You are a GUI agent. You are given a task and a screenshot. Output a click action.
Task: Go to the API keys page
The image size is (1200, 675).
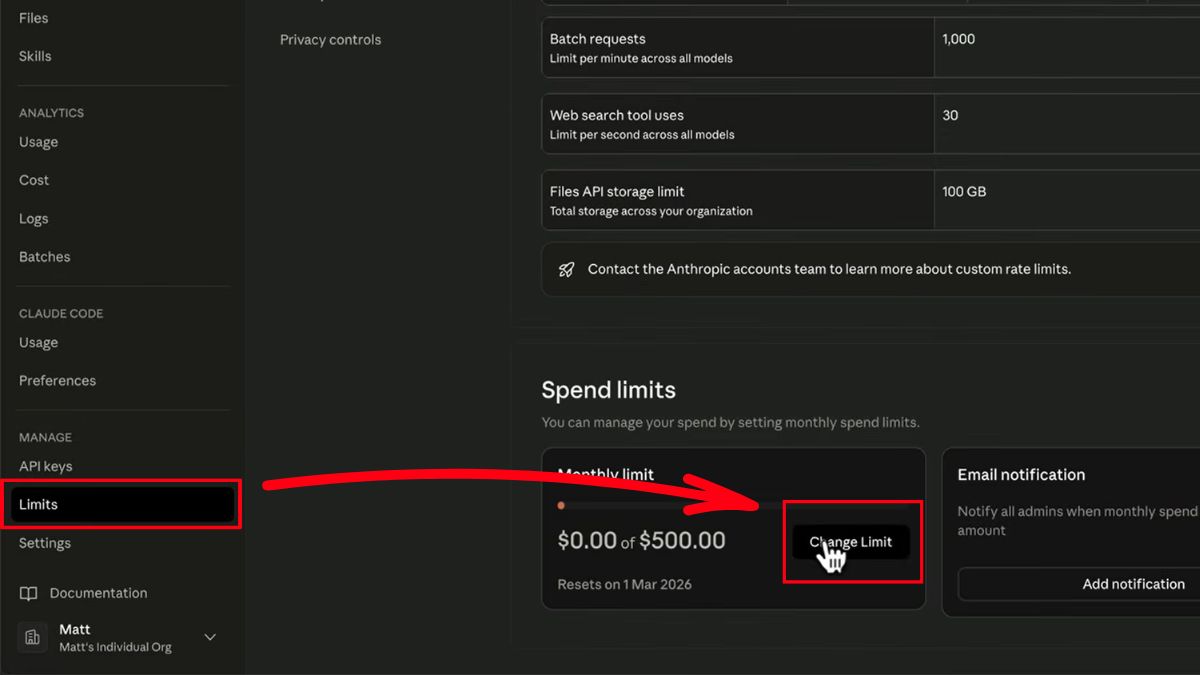[45, 466]
